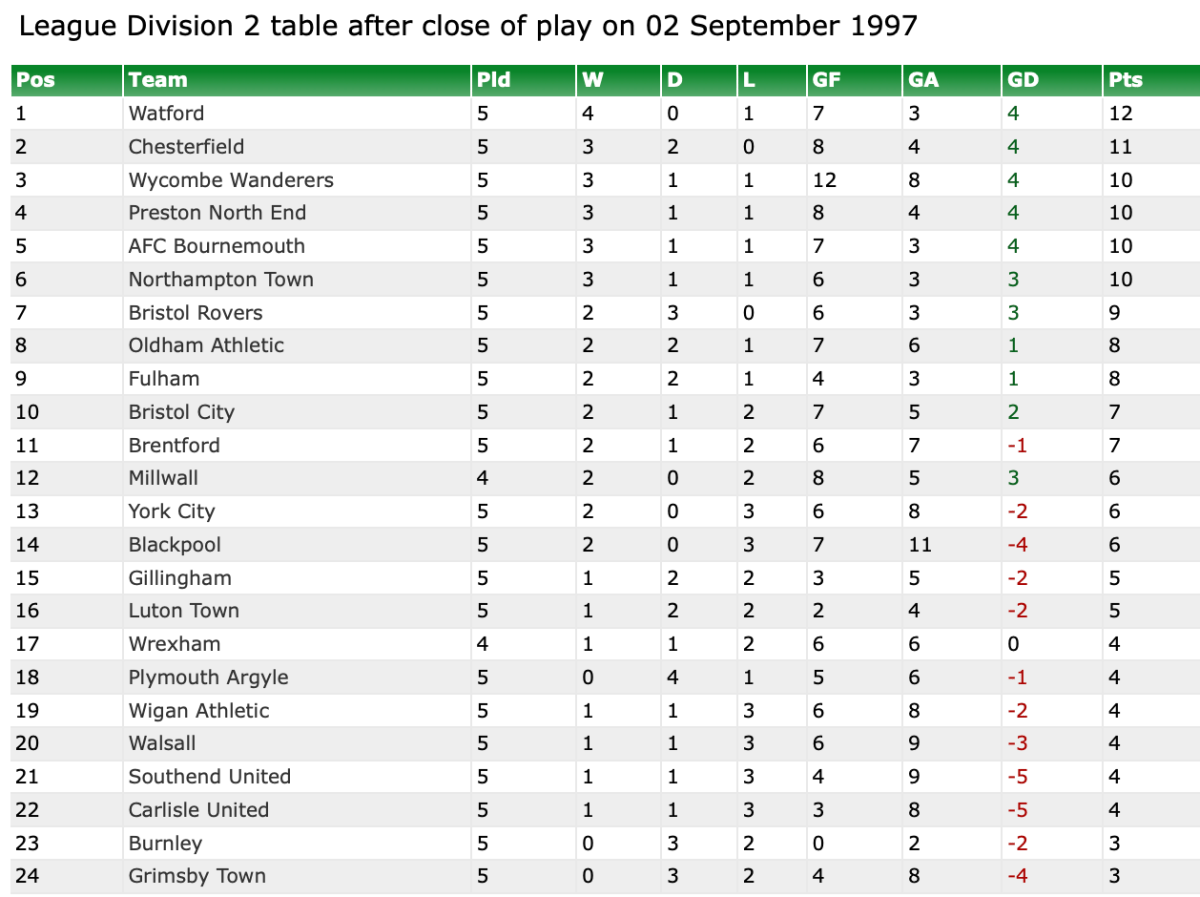The image size is (1200, 897).
Task: Click Grimsby Town at table bottom
Action: 197,876
